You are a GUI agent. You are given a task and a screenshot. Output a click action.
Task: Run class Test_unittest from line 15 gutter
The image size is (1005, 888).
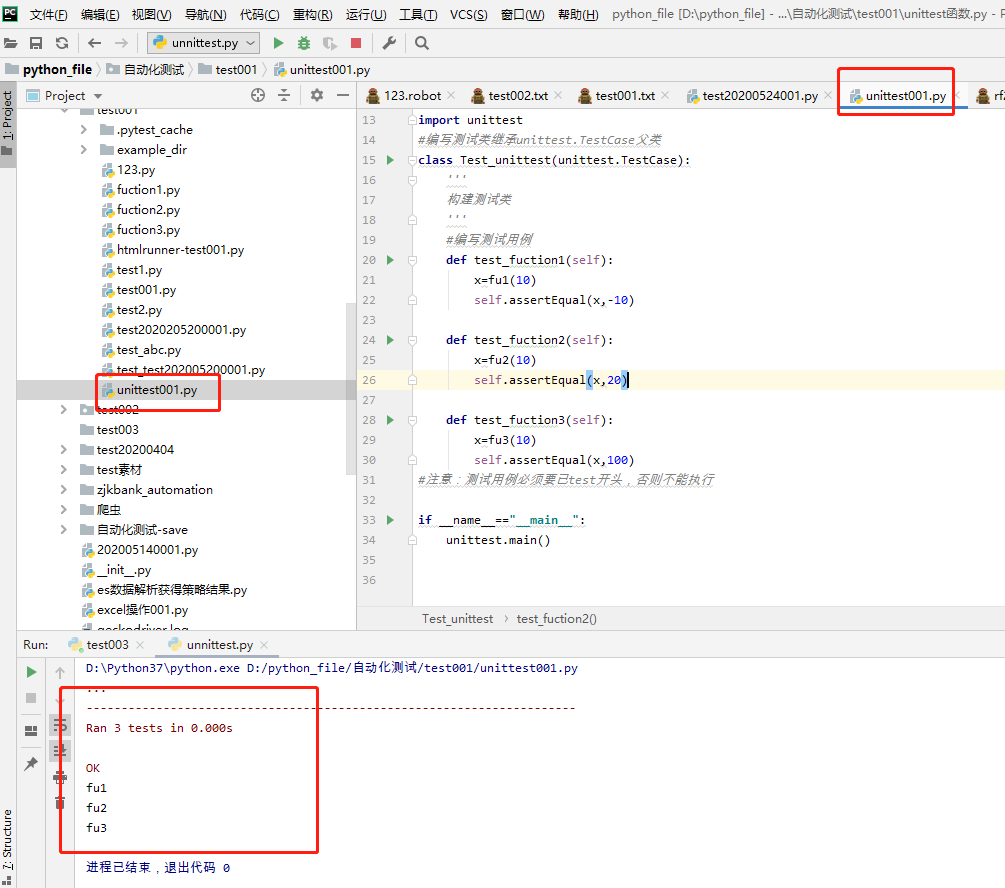(x=390, y=160)
